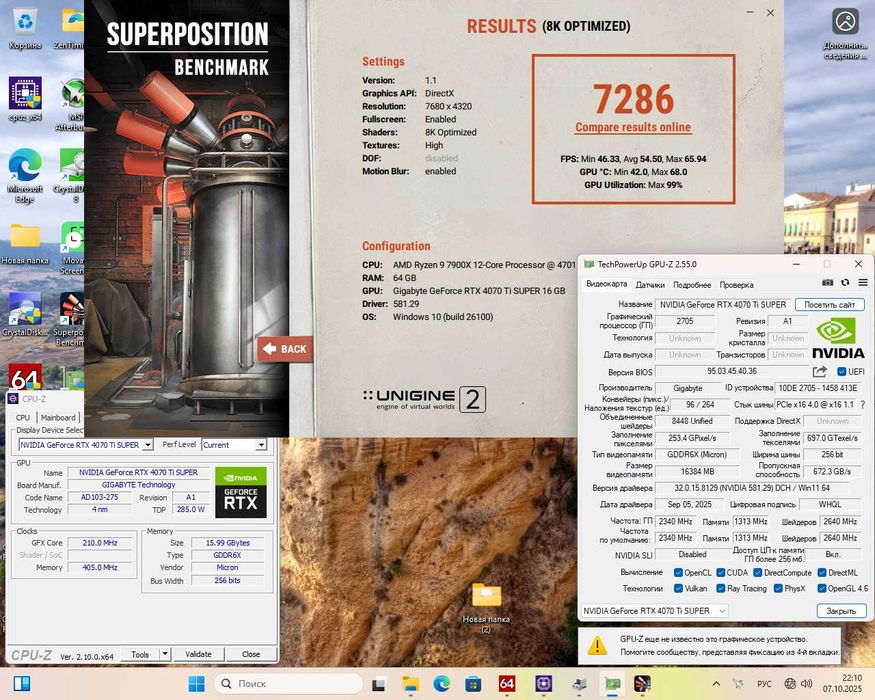
Task: Open Task View on the taskbar
Action: coord(379,683)
